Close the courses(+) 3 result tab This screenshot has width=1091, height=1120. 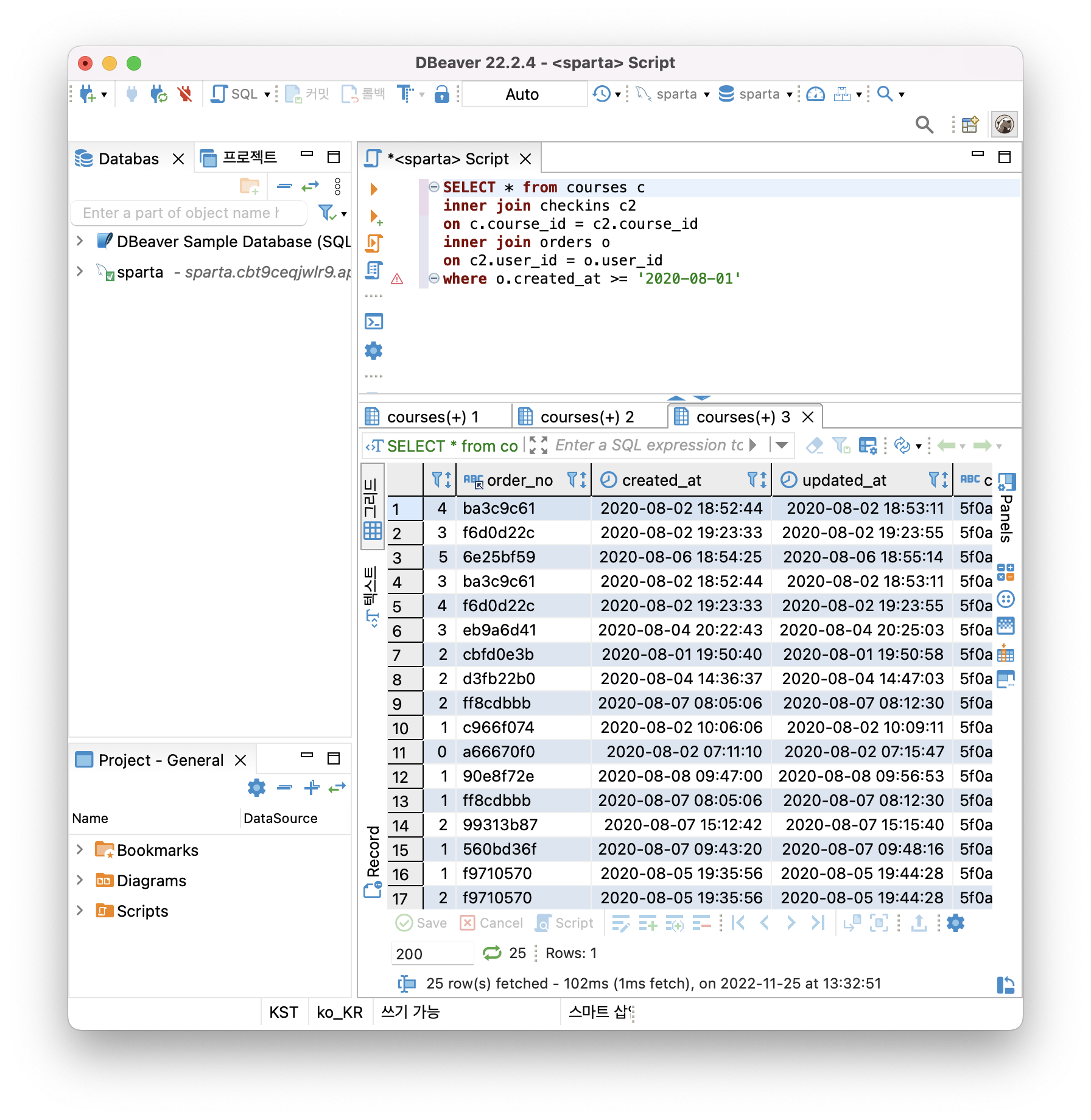(x=808, y=417)
